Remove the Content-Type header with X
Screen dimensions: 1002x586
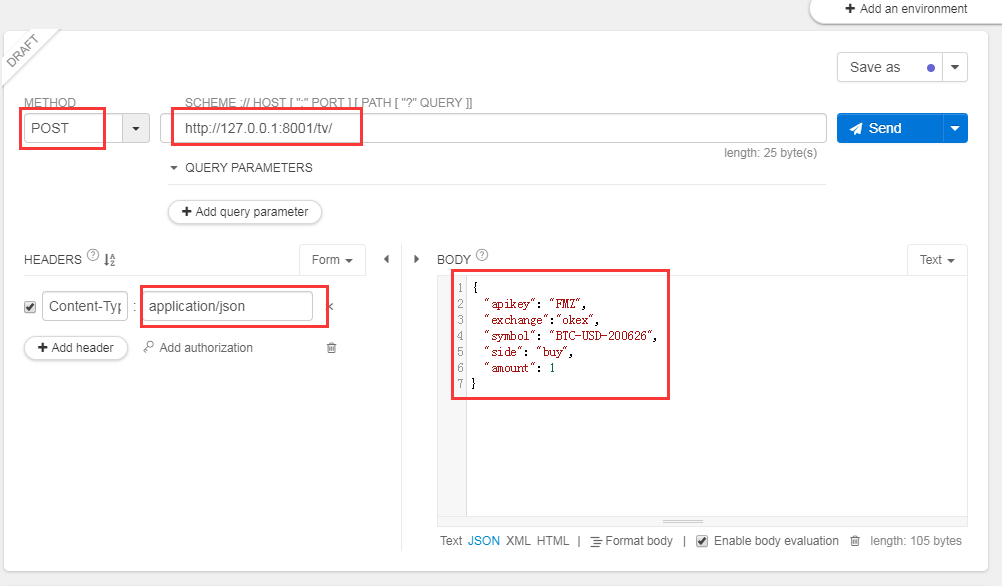coord(330,307)
